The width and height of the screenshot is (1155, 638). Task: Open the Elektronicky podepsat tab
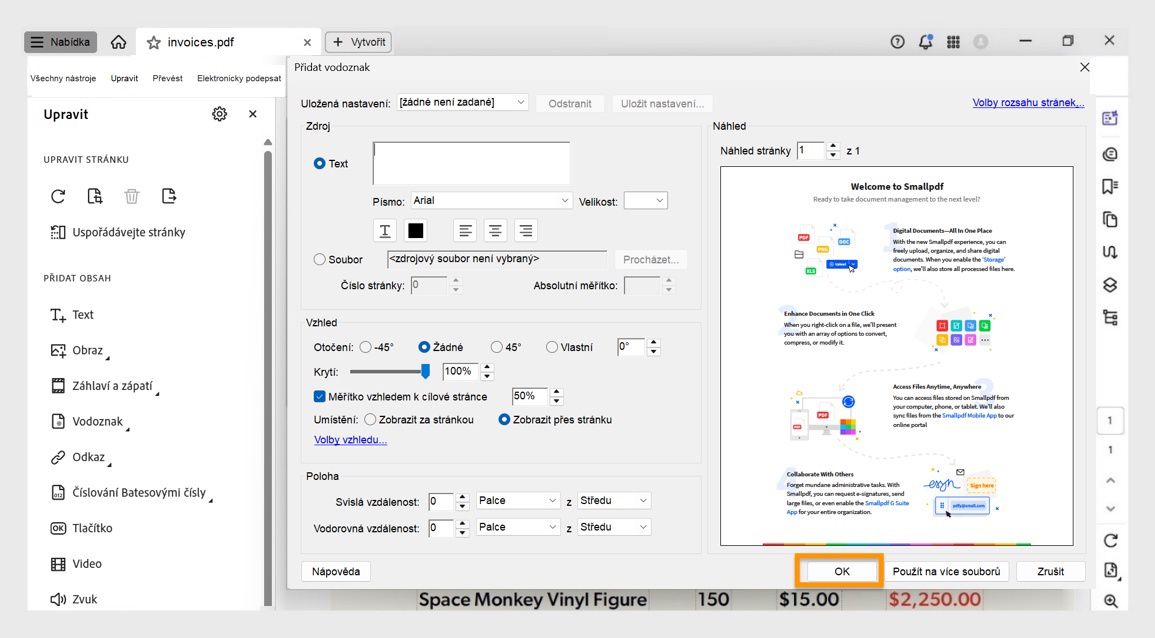[x=239, y=78]
